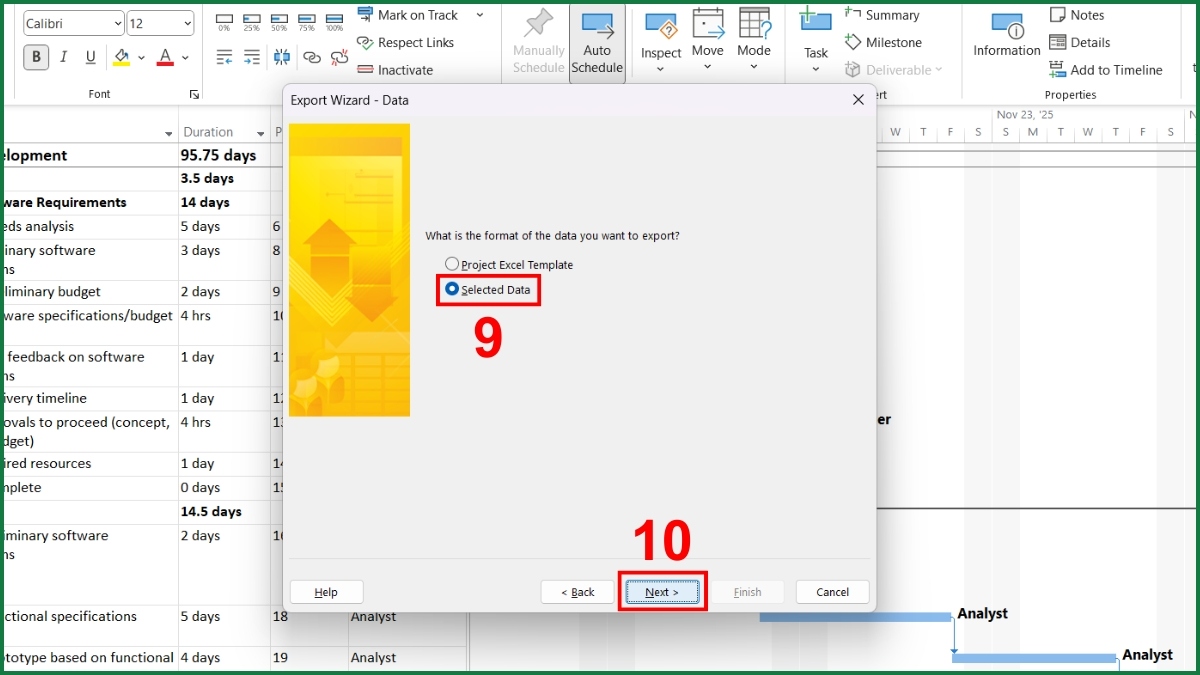This screenshot has height=675, width=1200.
Task: Expand the font size dropdown
Action: [x=188, y=23]
